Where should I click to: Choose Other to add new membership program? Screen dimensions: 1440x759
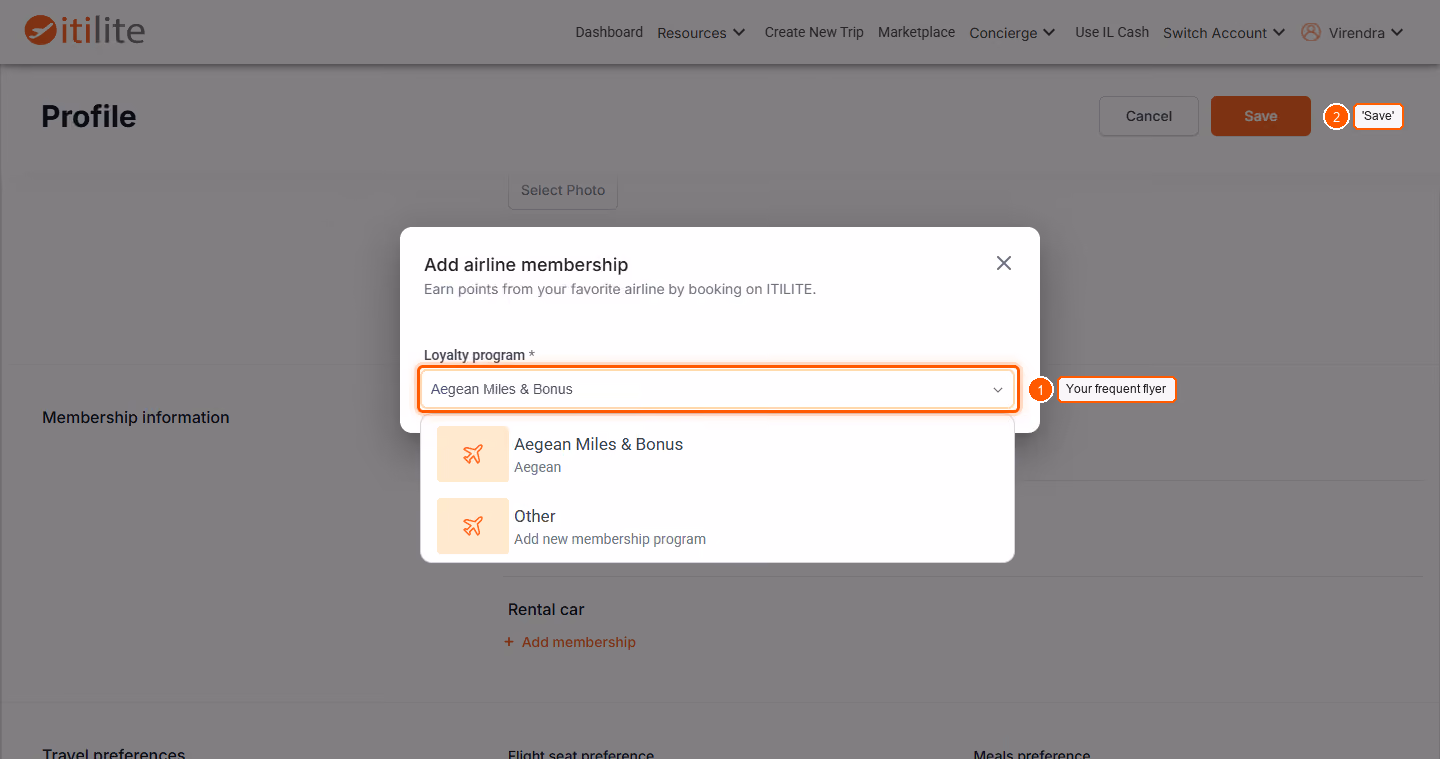point(717,526)
